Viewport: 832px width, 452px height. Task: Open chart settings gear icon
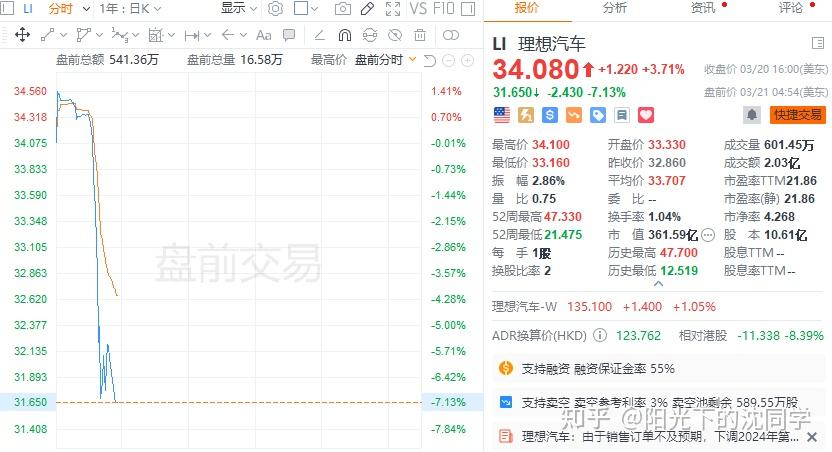tap(275, 8)
